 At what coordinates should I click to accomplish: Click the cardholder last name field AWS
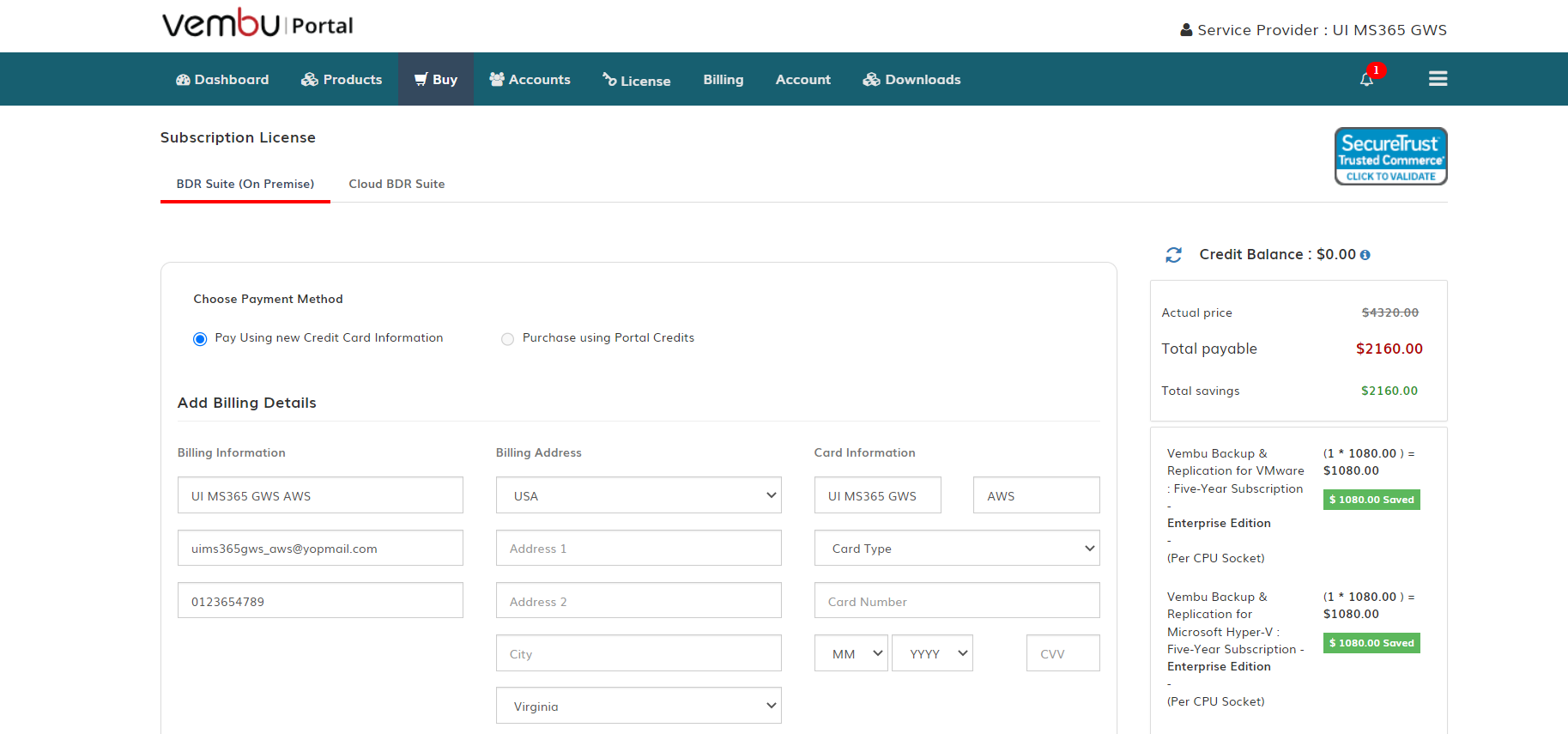coord(1036,495)
